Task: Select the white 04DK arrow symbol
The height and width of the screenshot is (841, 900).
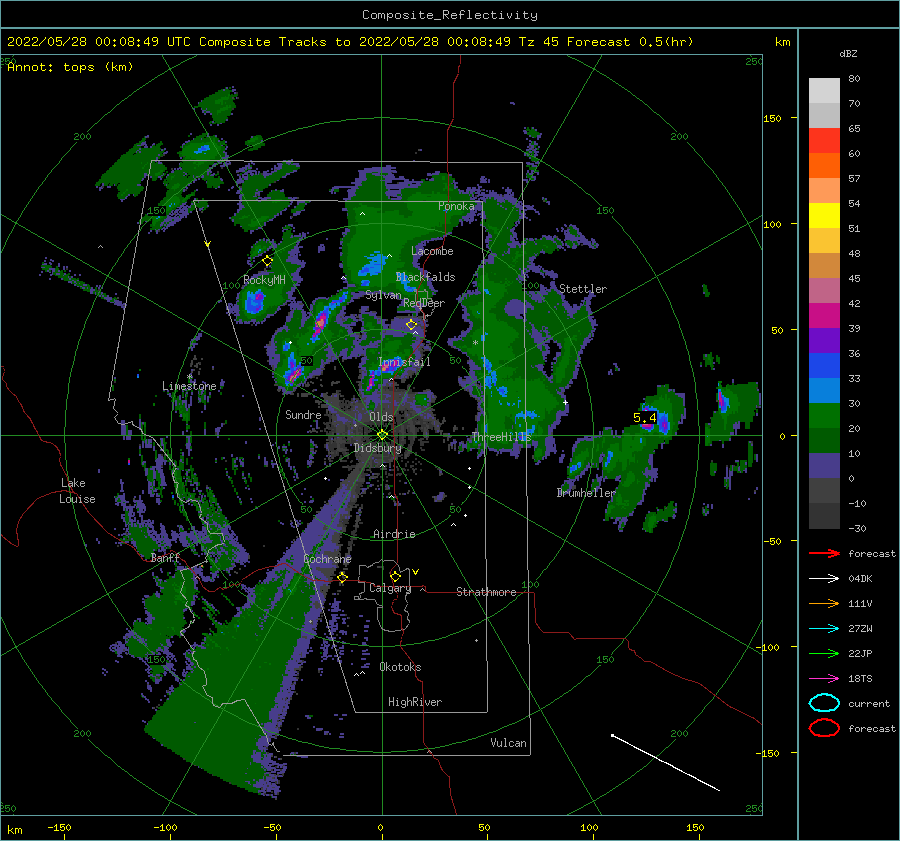Action: (x=824, y=579)
